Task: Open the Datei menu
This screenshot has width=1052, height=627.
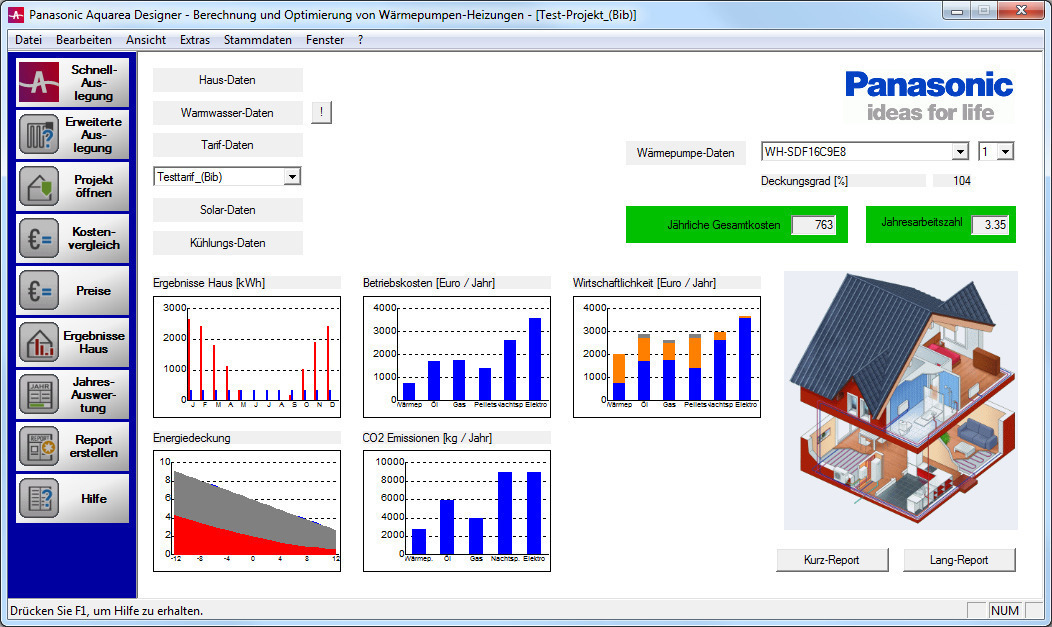Action: point(28,40)
